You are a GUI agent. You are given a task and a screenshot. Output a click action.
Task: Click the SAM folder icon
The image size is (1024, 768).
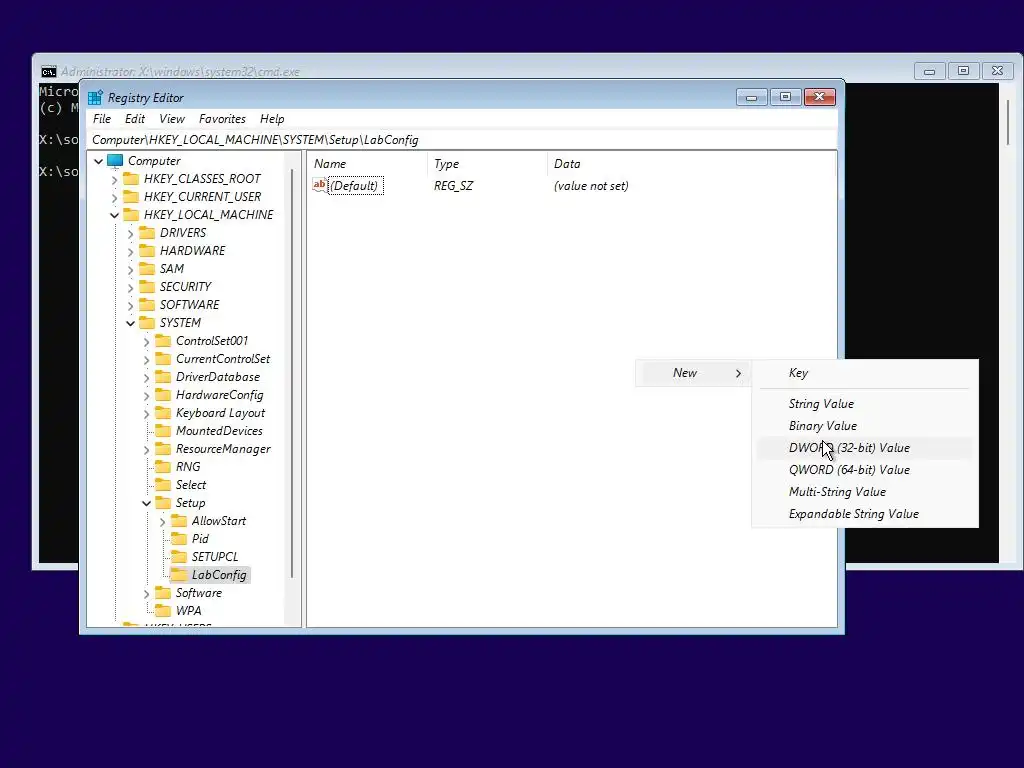tap(148, 268)
